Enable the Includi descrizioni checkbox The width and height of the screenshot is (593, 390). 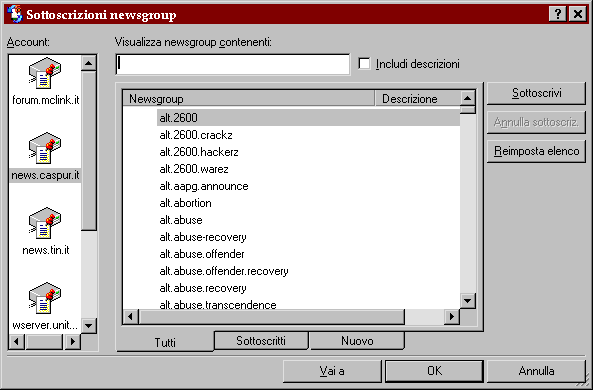tap(364, 64)
